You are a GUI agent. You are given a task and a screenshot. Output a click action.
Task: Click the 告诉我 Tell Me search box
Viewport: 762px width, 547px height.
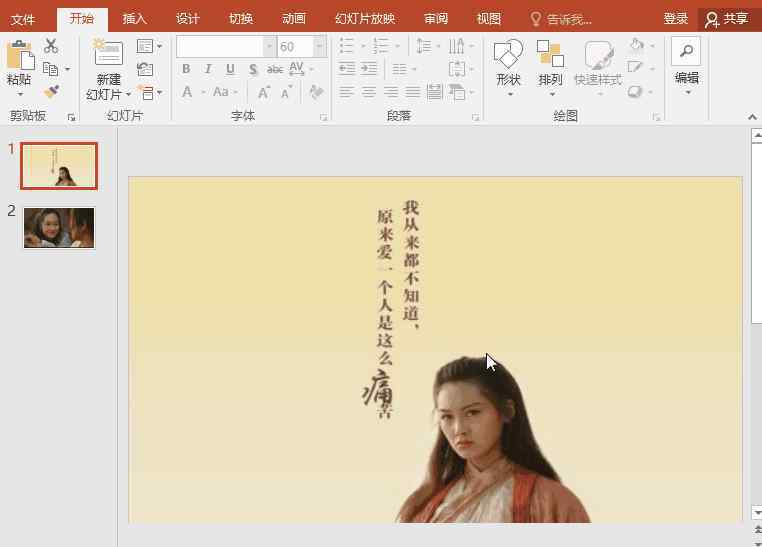click(x=561, y=19)
